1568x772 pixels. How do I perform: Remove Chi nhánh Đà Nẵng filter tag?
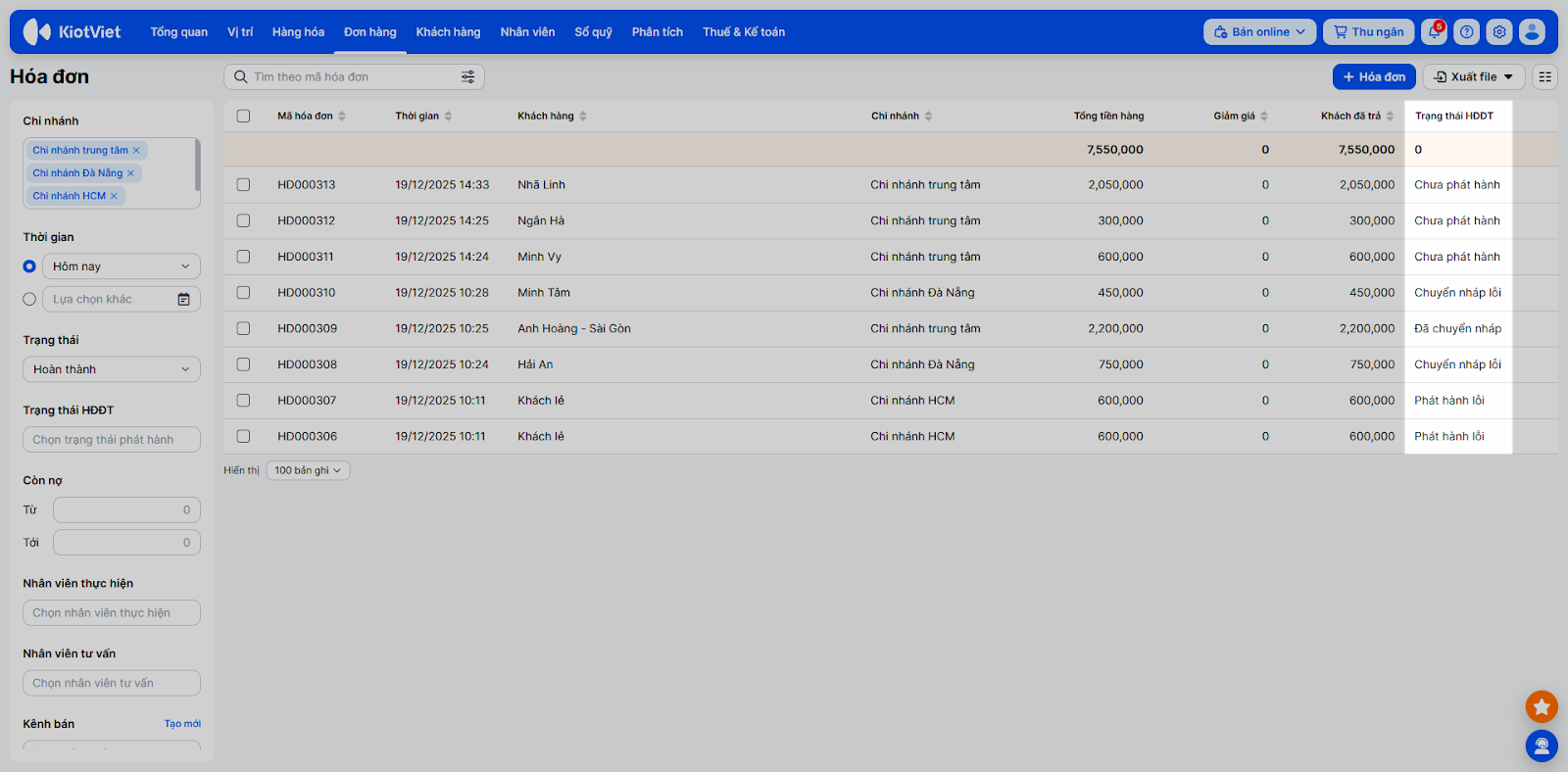point(130,173)
